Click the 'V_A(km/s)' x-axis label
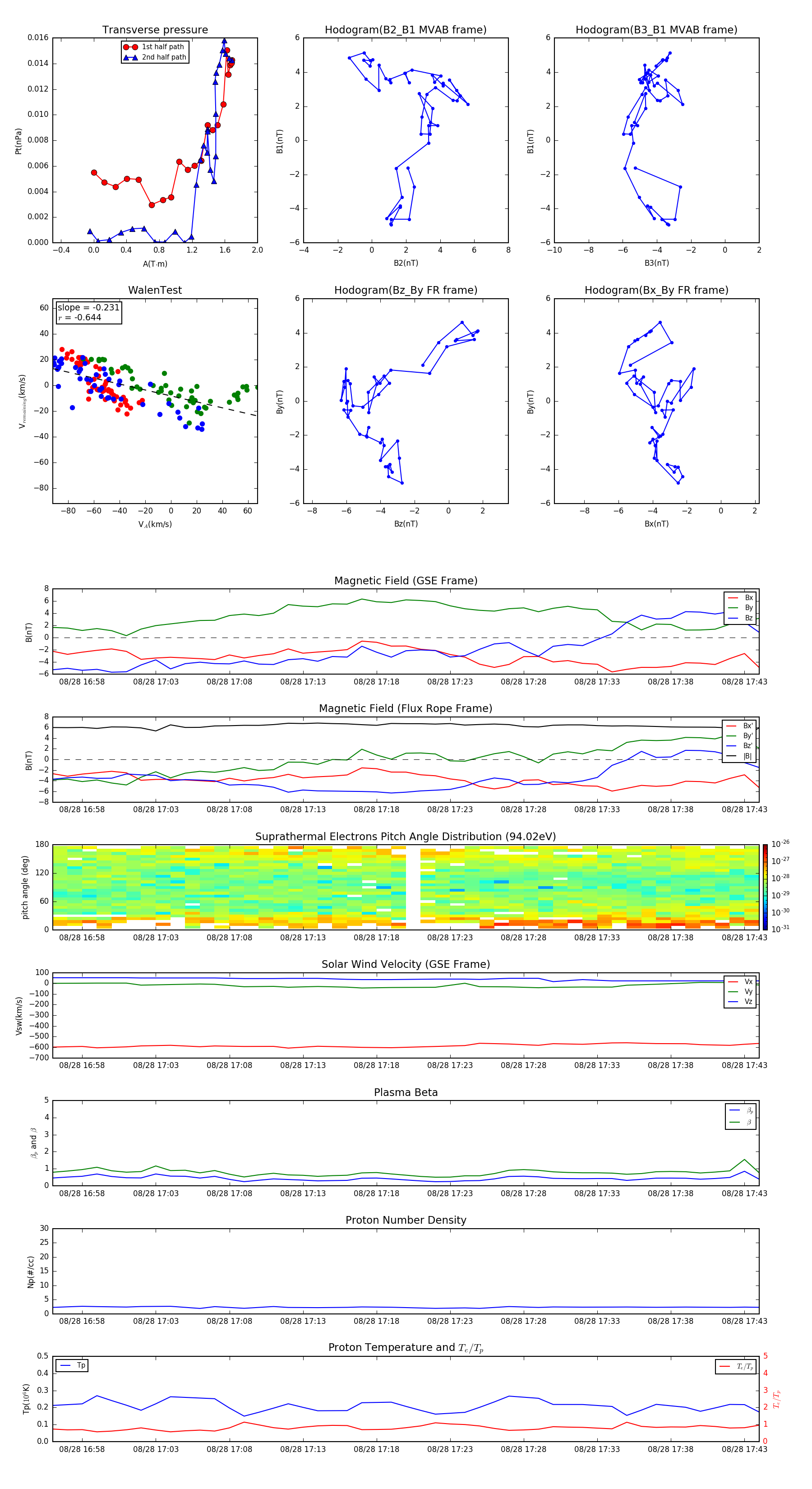Screen dimensions: 812x1489 coord(155,524)
